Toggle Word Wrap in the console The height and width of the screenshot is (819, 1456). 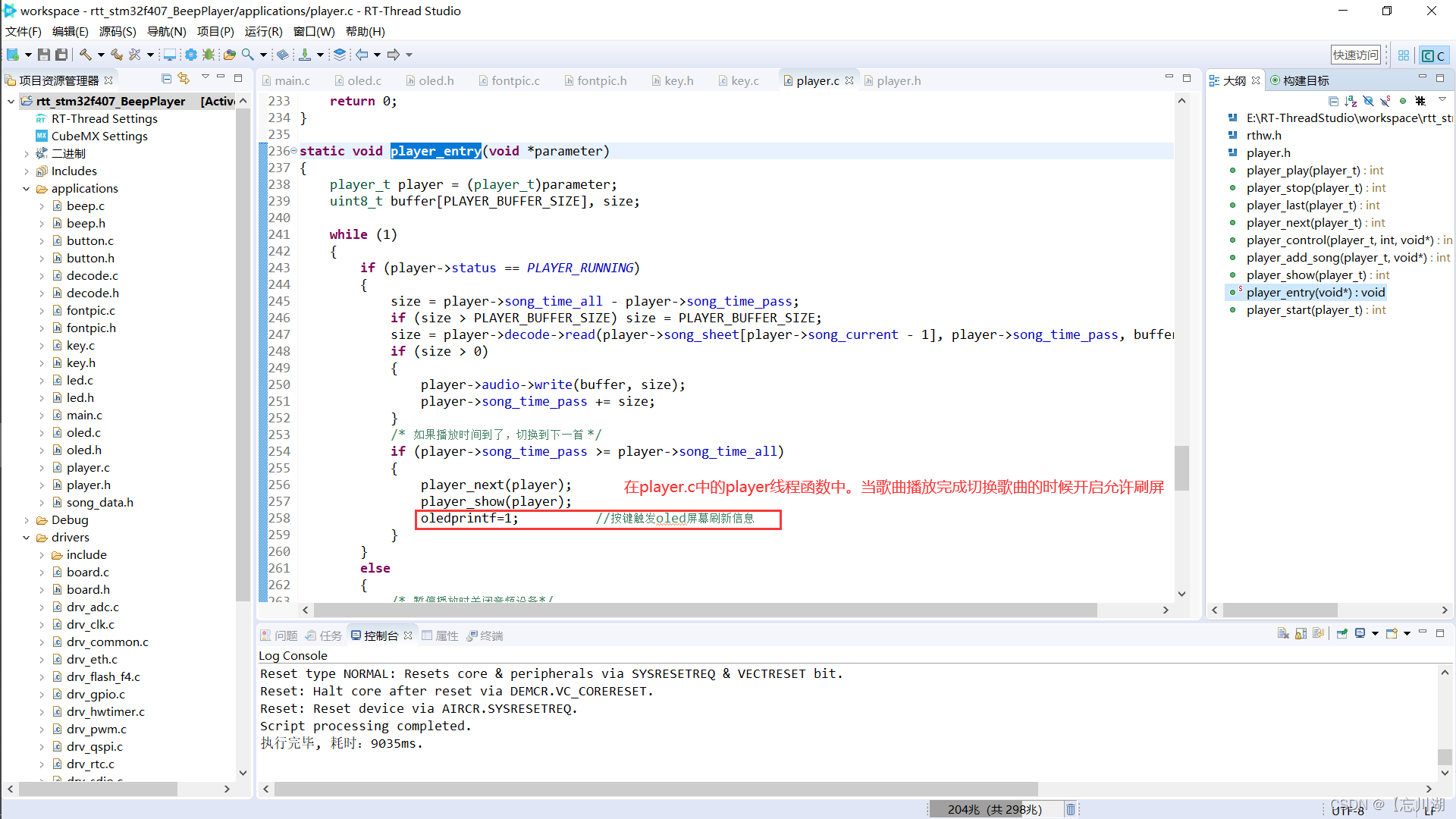tap(1318, 634)
